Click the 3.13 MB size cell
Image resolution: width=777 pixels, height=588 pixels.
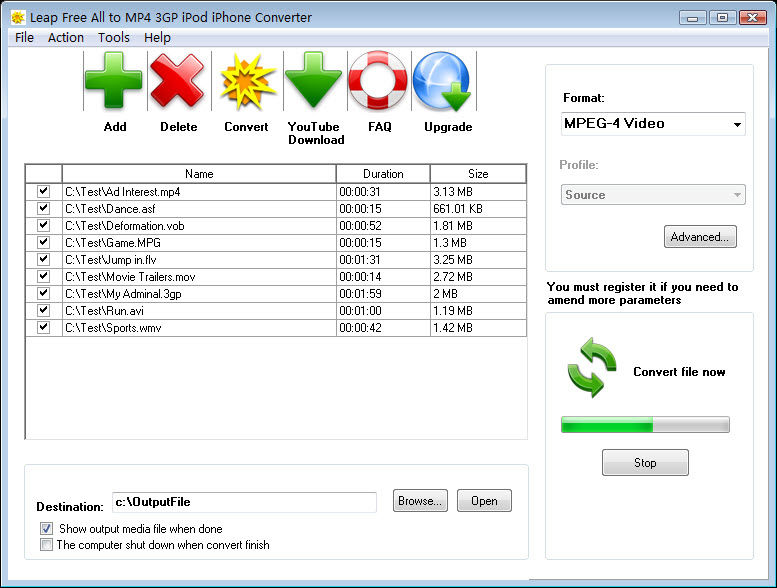point(478,192)
